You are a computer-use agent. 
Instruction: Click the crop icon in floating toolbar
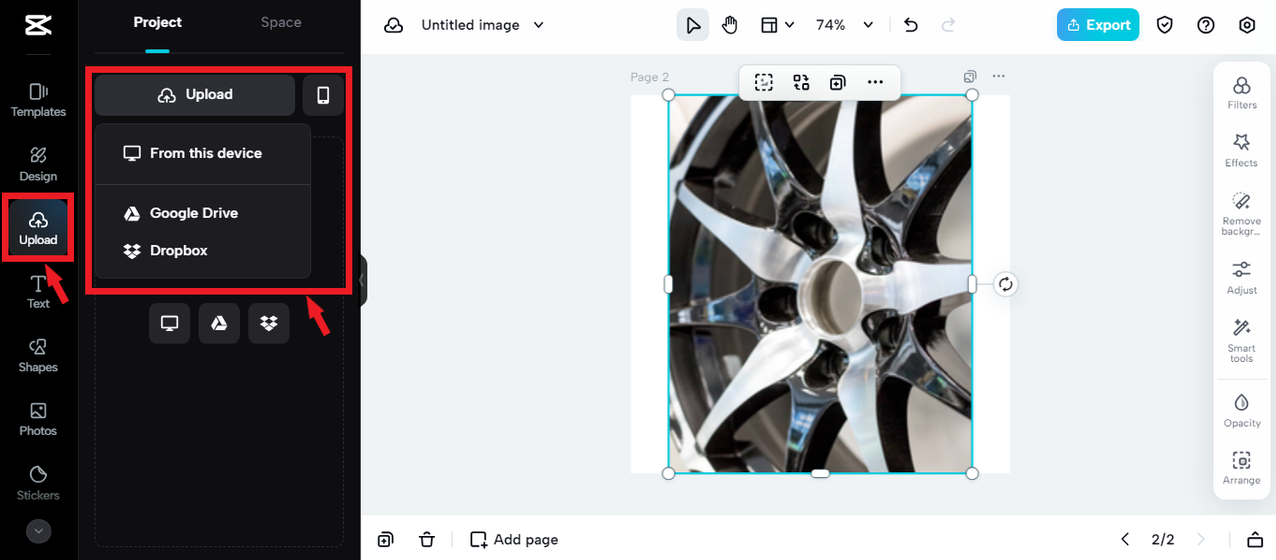pos(764,82)
